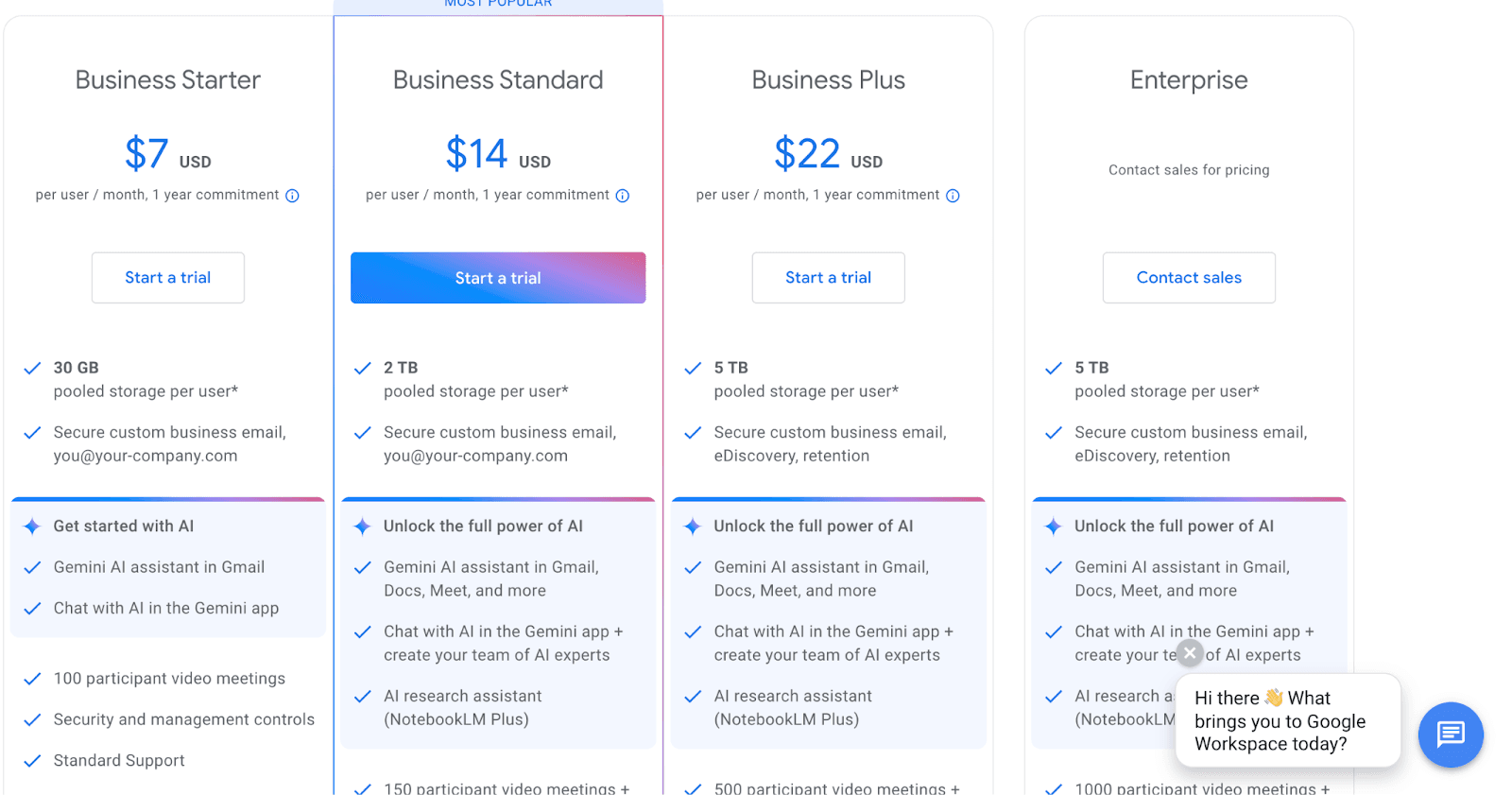Click the Contact sales button for Enterprise
The width and height of the screenshot is (1512, 795).
(1189, 278)
